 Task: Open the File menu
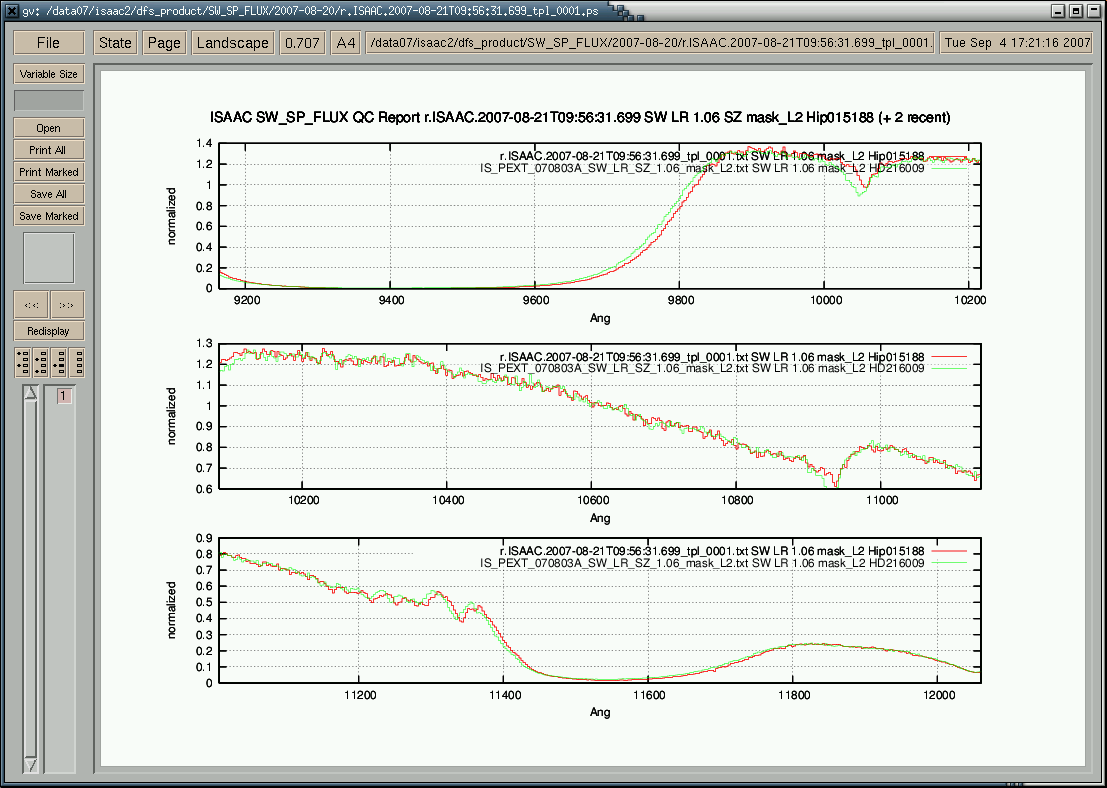click(49, 42)
